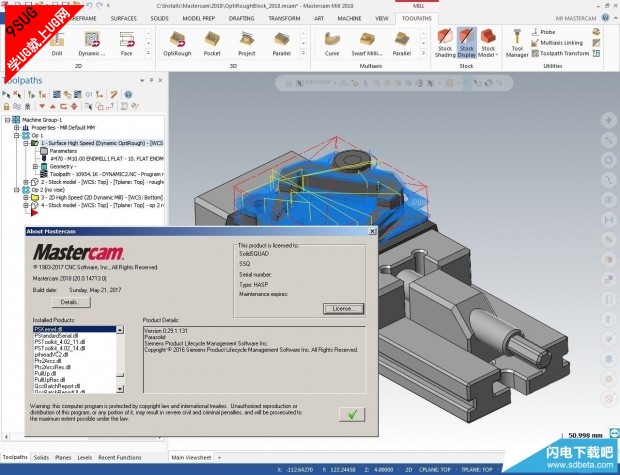620x475 pixels.
Task: Click the Mastercam help icon near MY MASTERCAM
Action: 605,18
